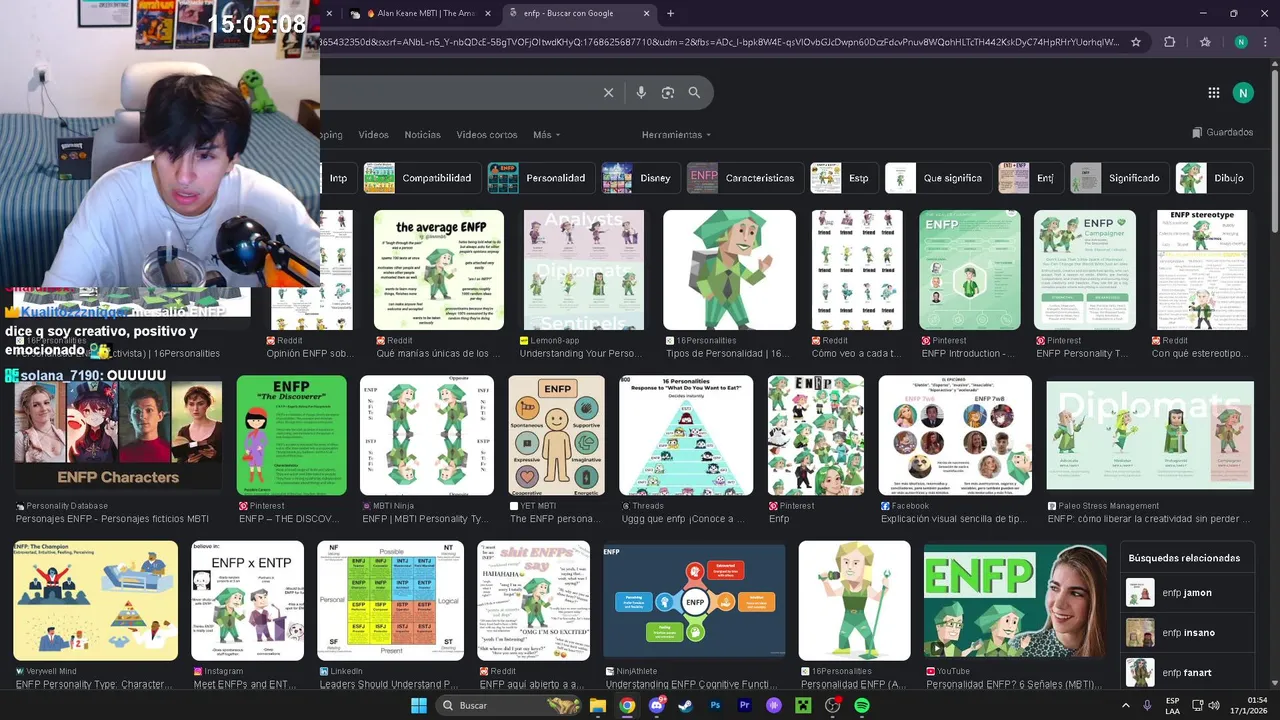This screenshot has width=1280, height=720.
Task: Submit search with the magnifier icon
Action: pos(694,93)
